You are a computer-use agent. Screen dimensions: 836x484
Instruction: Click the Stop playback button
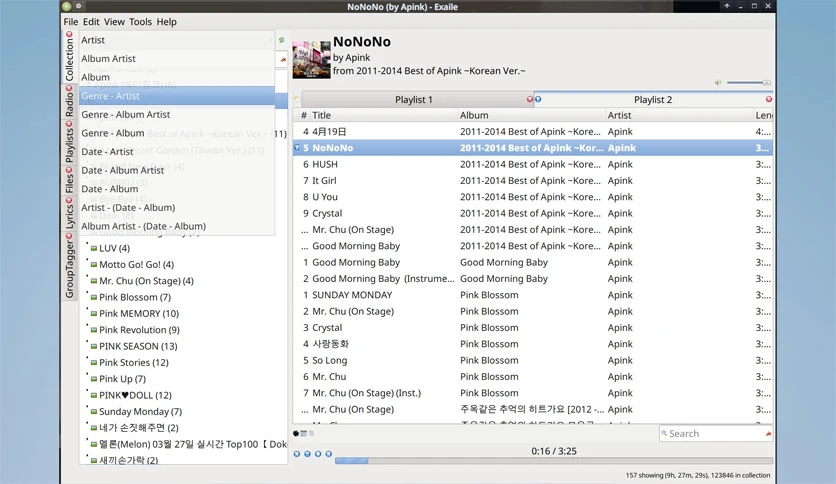318,454
